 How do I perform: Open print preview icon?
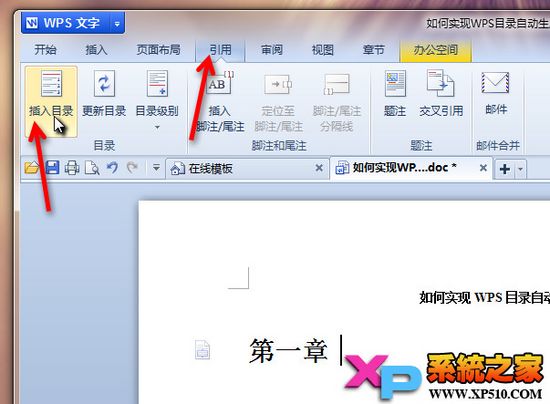pos(92,168)
